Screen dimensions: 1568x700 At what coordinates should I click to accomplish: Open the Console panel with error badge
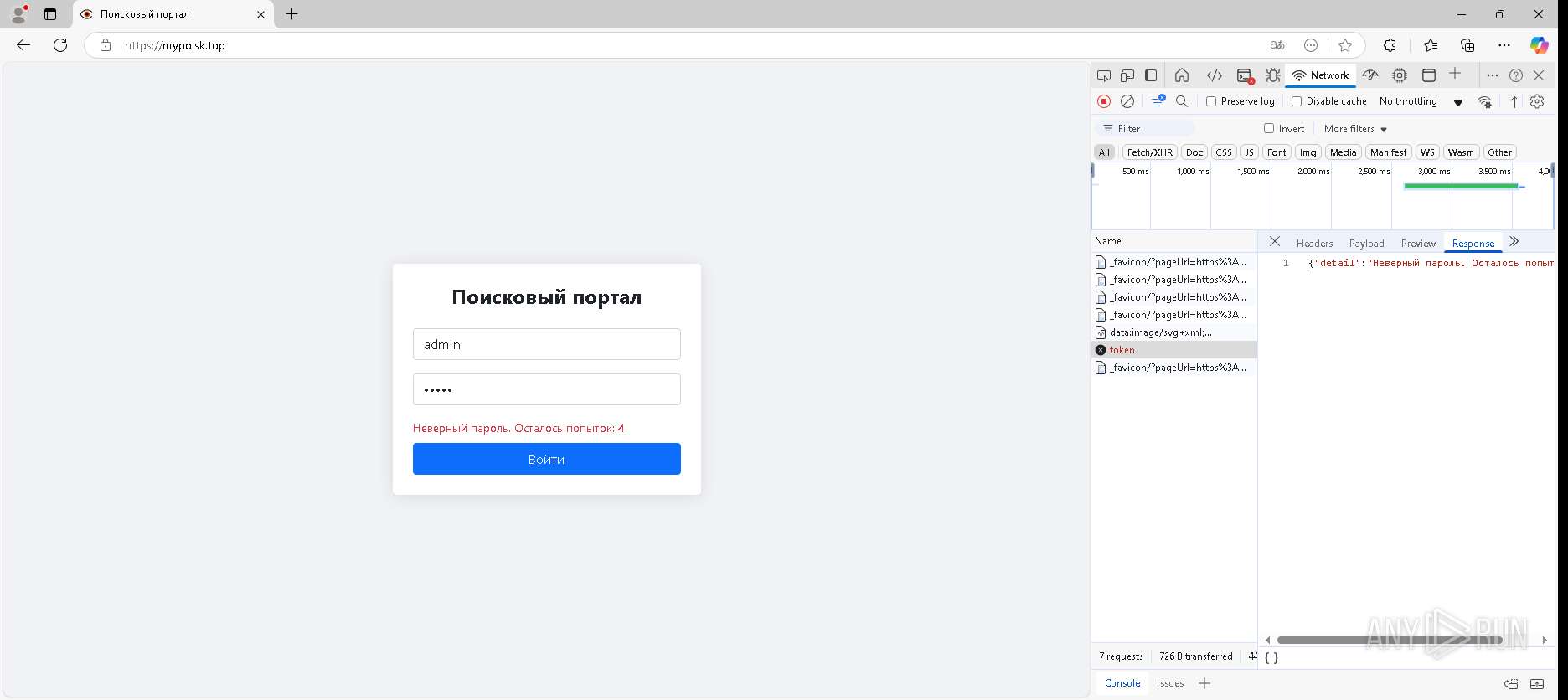1246,75
